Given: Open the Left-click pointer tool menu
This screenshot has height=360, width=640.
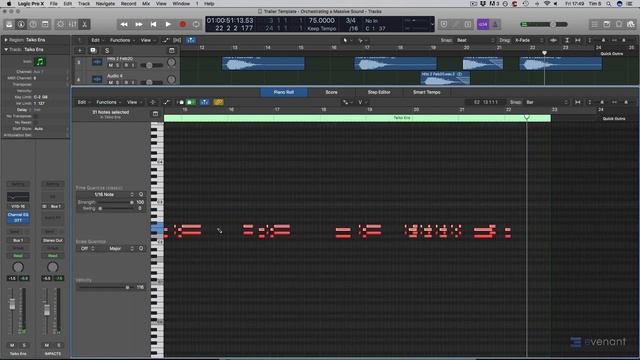Looking at the screenshot, I should click(x=346, y=40).
